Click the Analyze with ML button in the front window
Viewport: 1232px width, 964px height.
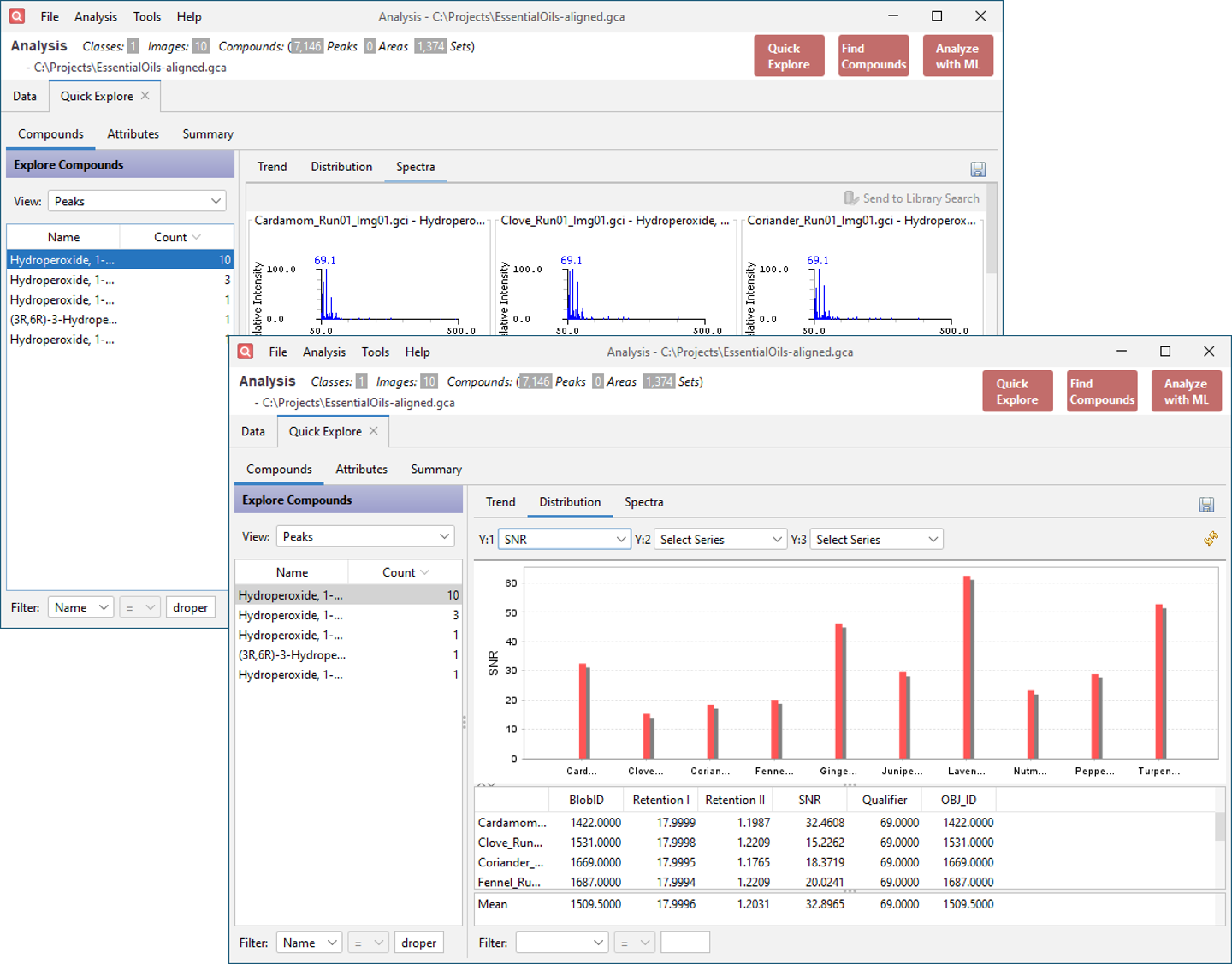click(1186, 391)
